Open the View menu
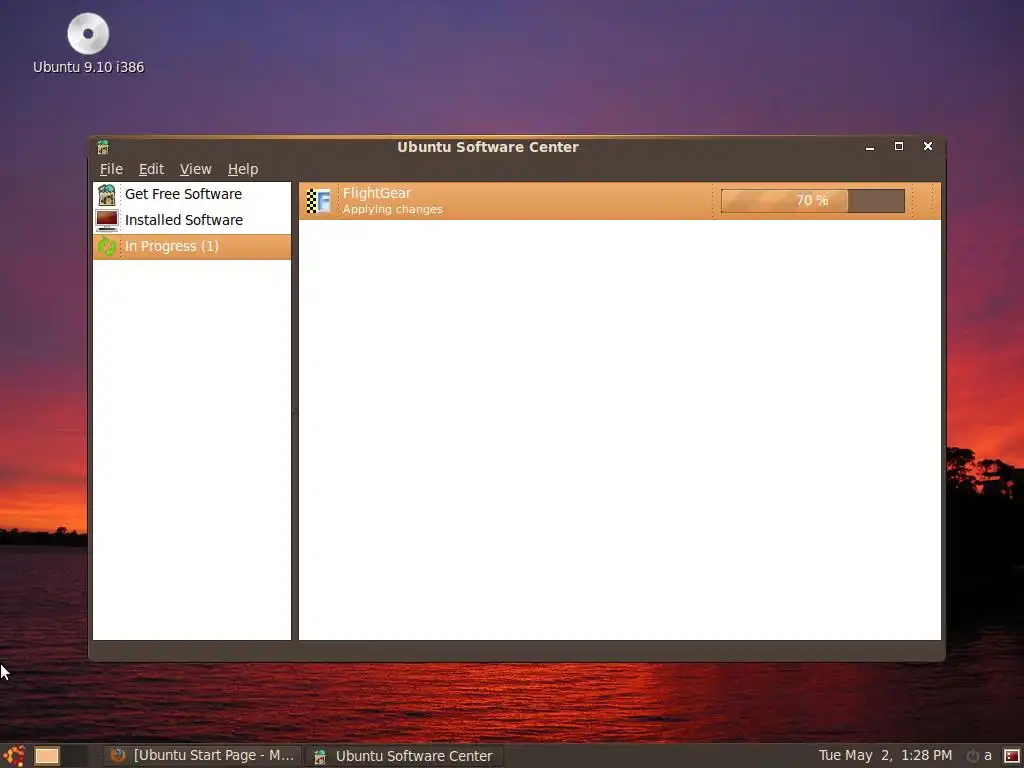This screenshot has width=1024, height=768. pos(195,169)
